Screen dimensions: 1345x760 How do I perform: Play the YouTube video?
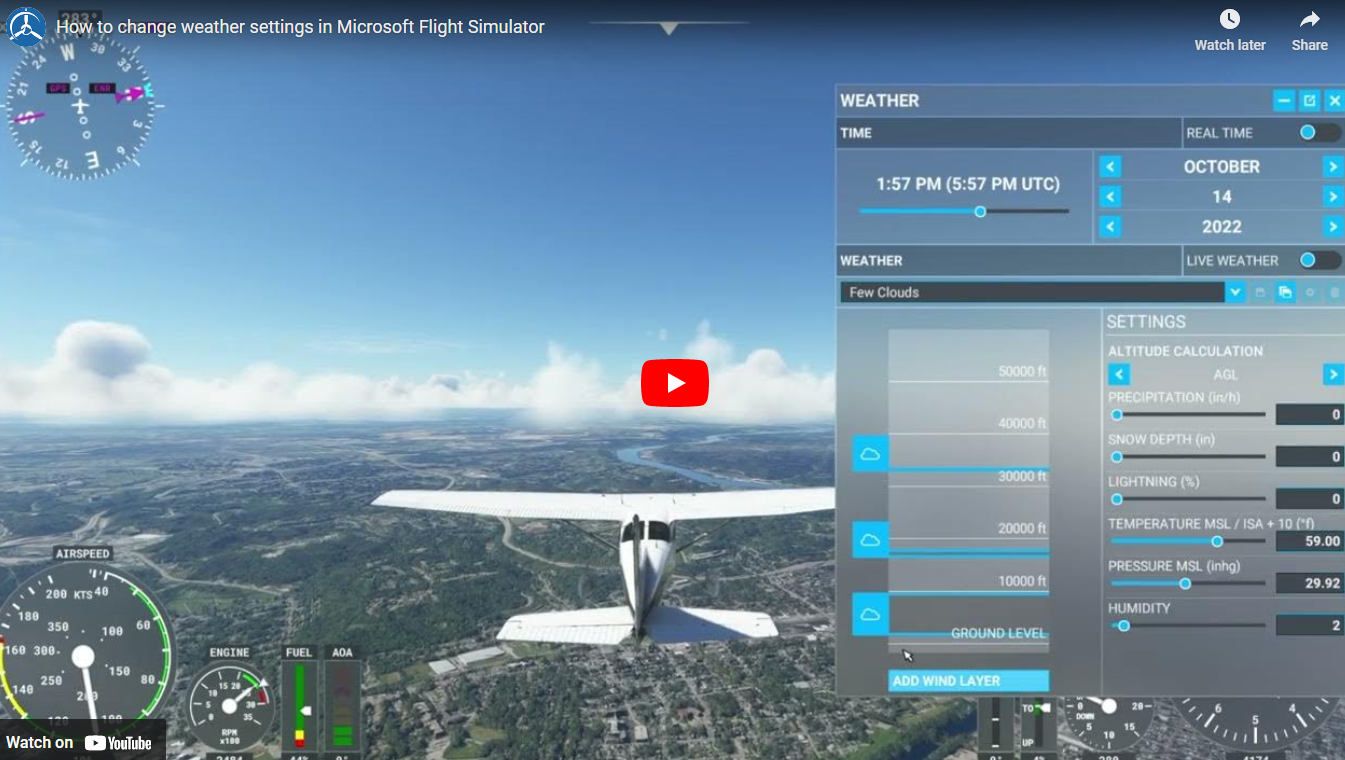(675, 382)
